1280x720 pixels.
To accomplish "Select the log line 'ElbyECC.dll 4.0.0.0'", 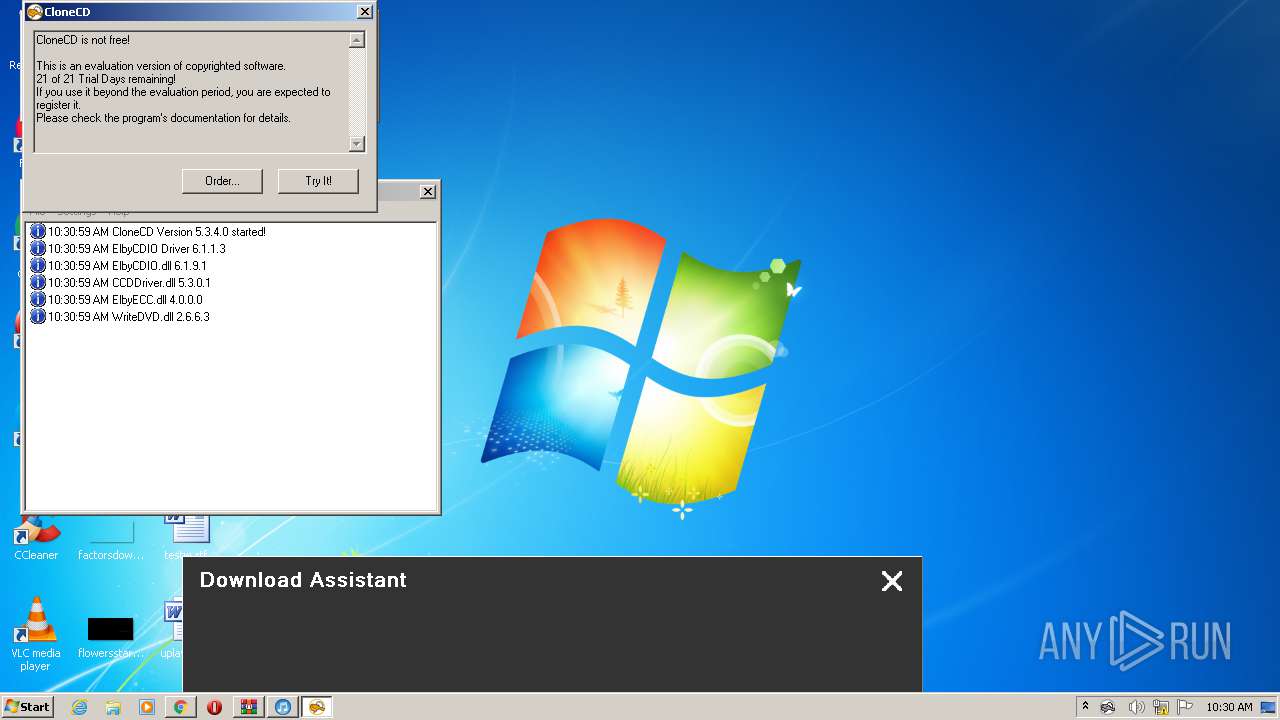I will coord(125,300).
